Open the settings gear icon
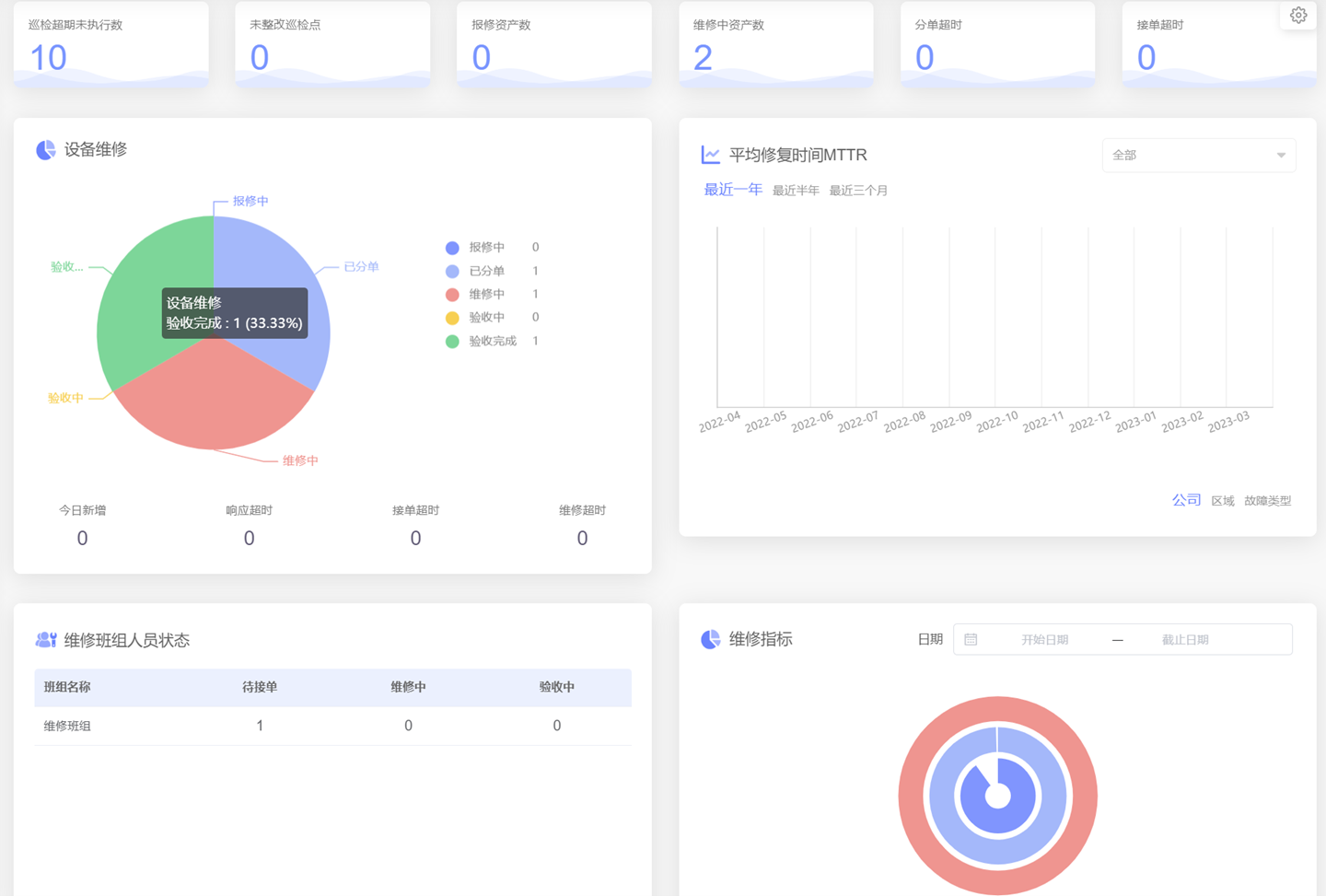This screenshot has width=1326, height=896. pos(1298,15)
